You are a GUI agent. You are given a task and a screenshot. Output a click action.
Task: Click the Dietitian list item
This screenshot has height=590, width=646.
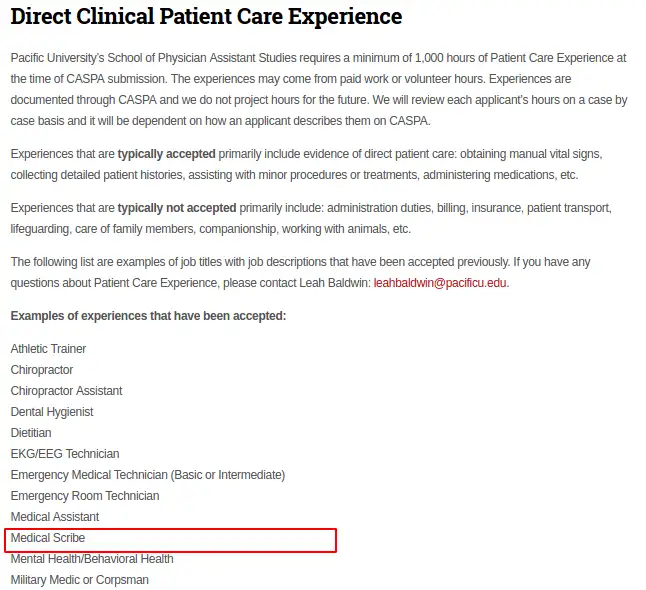tap(31, 433)
